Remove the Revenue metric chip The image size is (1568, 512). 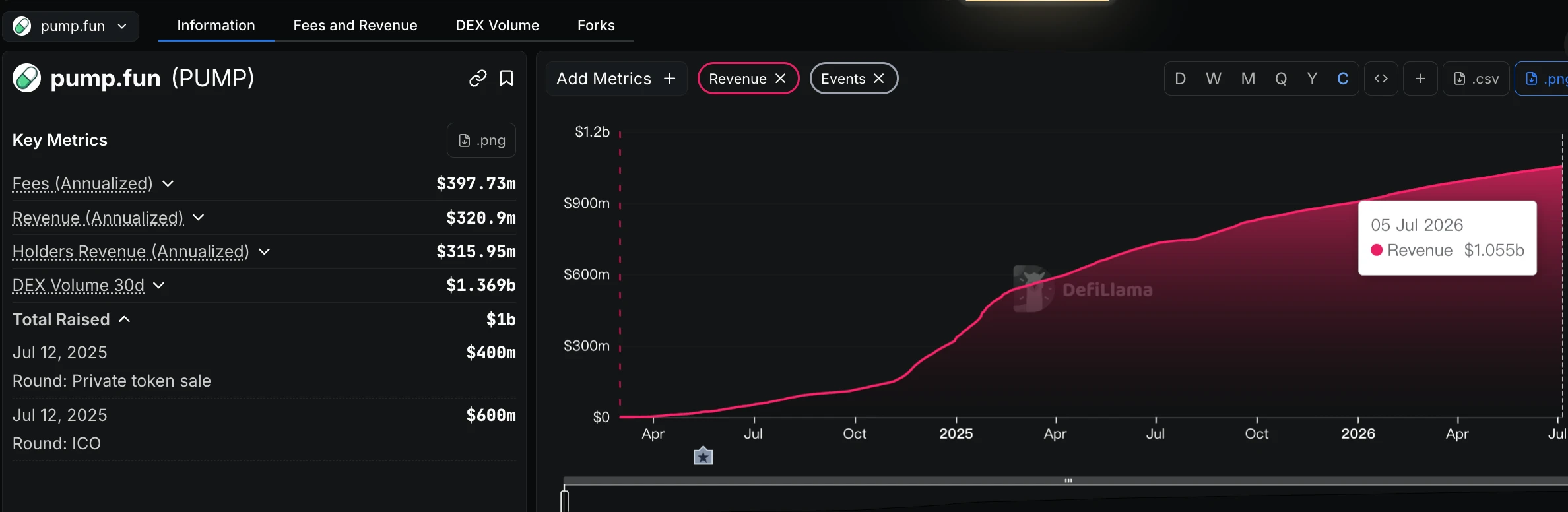pos(780,79)
